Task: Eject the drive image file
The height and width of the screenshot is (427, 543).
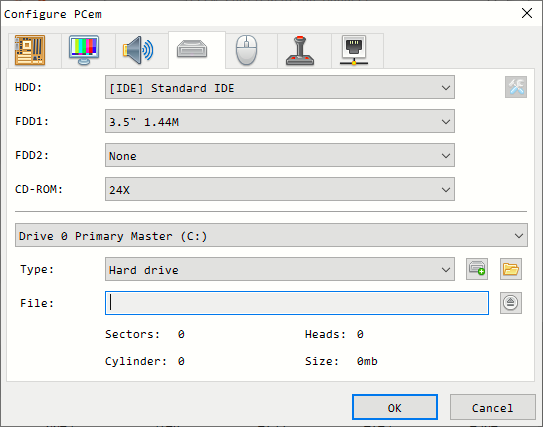Action: click(511, 303)
